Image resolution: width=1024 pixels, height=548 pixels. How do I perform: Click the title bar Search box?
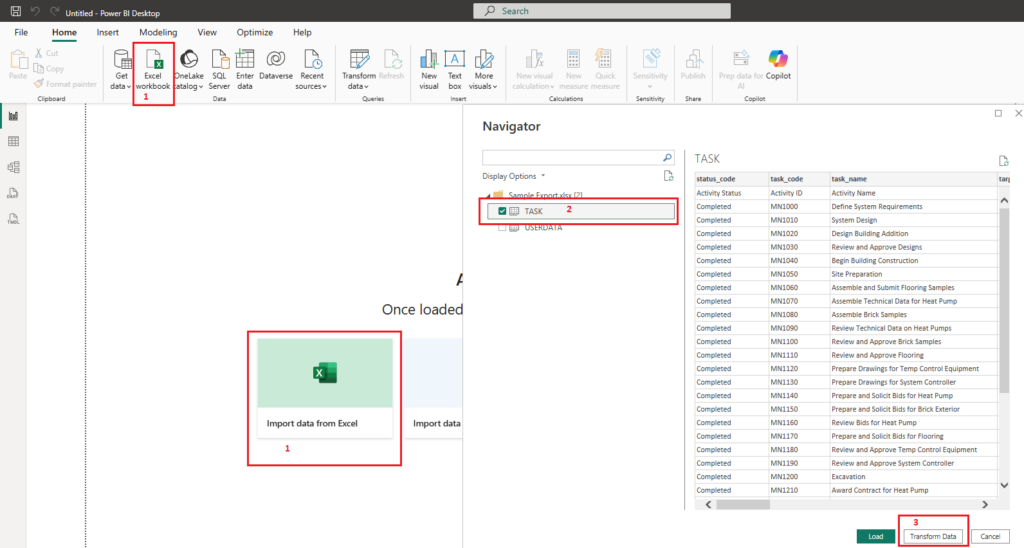601,11
